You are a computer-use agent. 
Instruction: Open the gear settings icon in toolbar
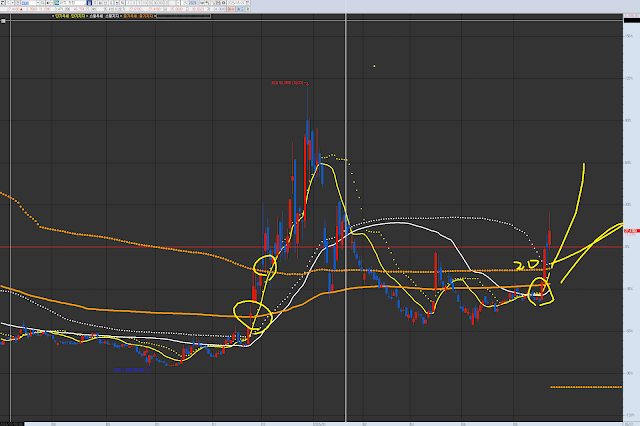point(224,3)
